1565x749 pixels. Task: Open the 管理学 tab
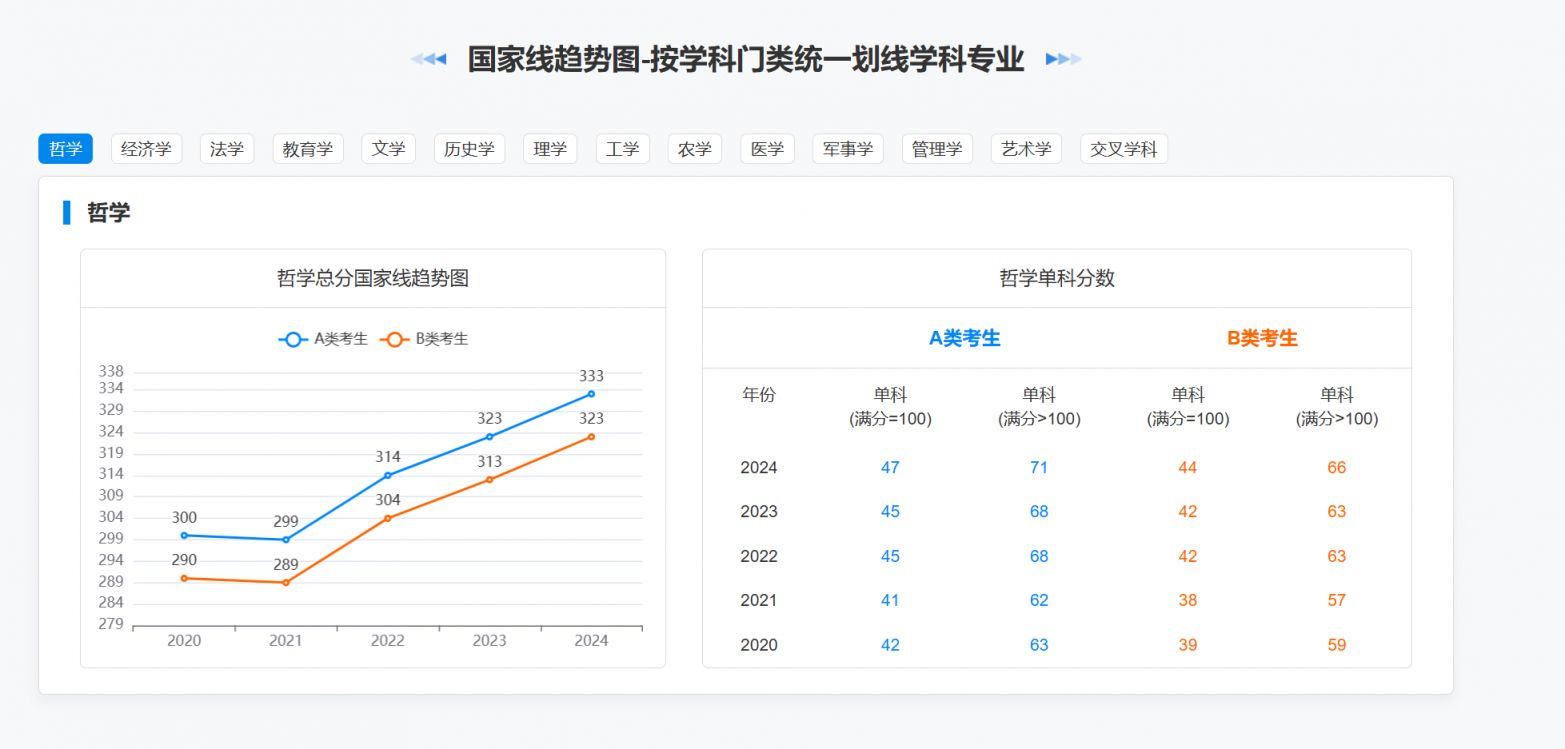(x=937, y=149)
